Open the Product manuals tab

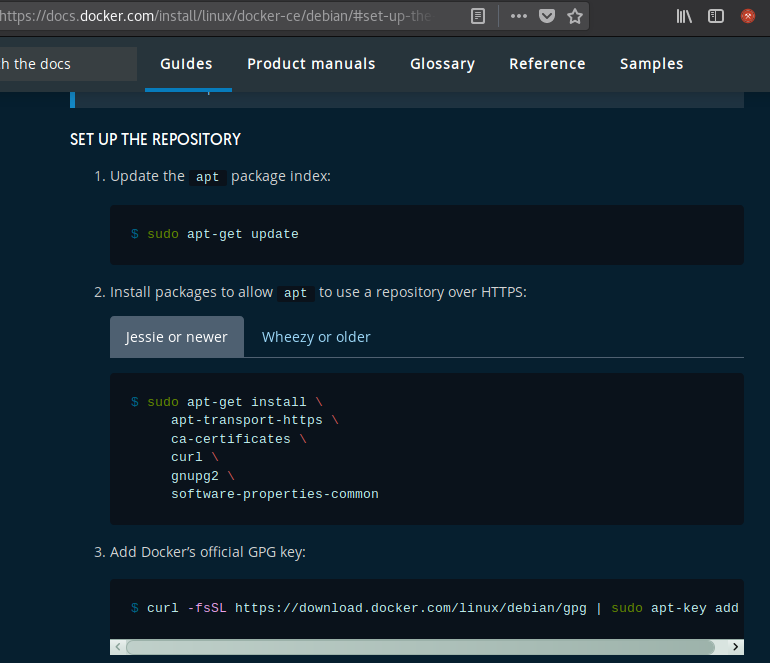[x=311, y=64]
